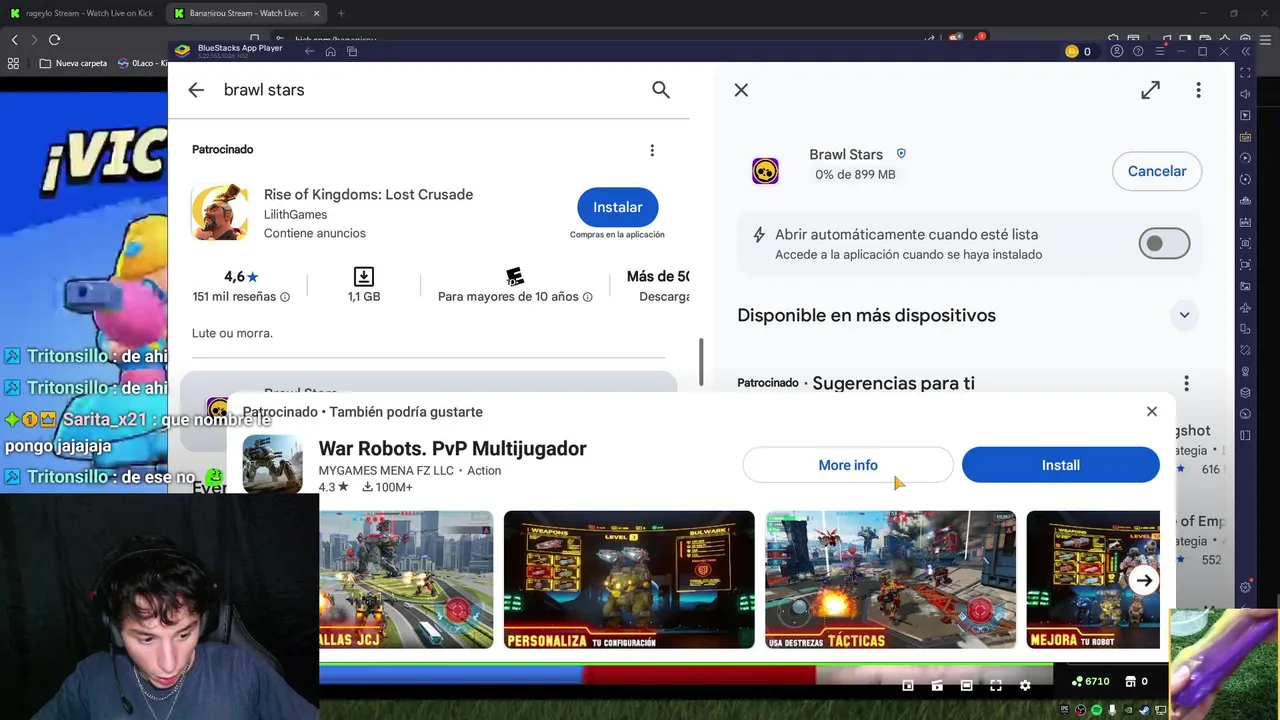This screenshot has width=1280, height=720.
Task: Click the BlueStacks volume sidebar icon
Action: [x=1245, y=94]
